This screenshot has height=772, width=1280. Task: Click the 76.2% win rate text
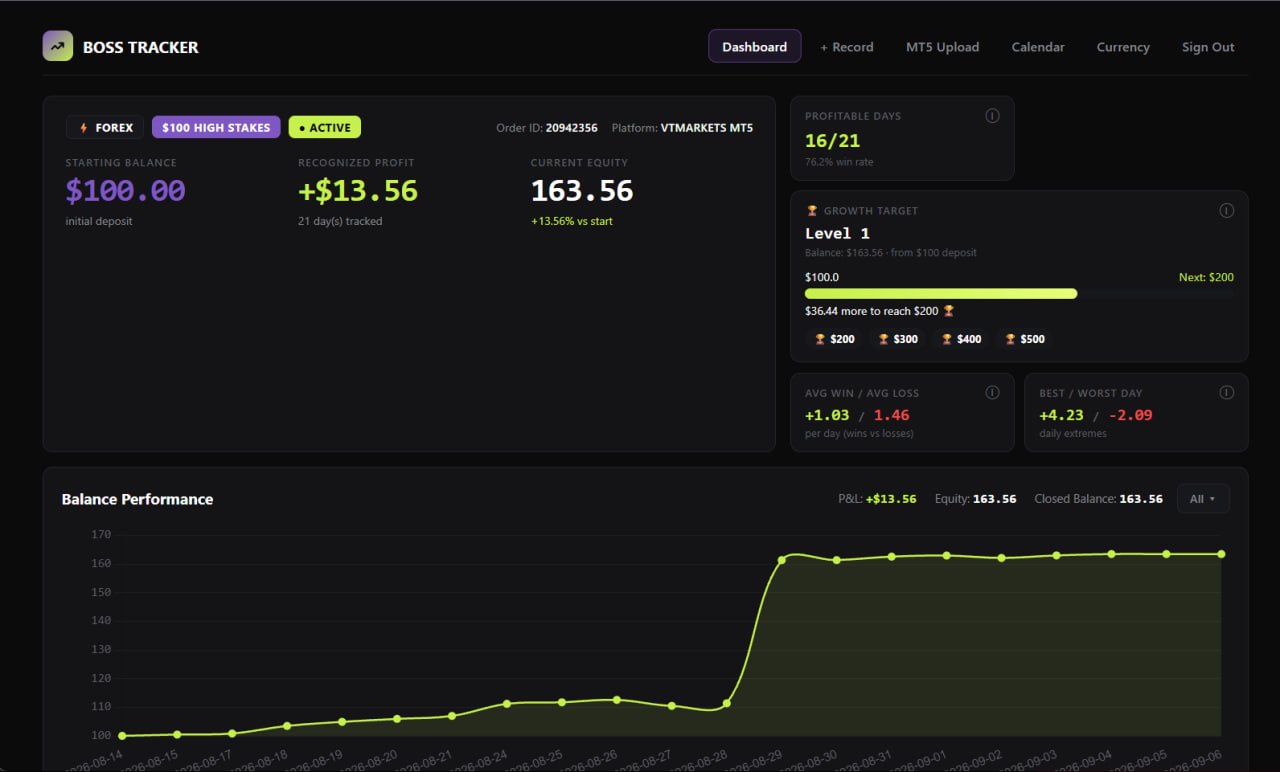click(x=839, y=162)
